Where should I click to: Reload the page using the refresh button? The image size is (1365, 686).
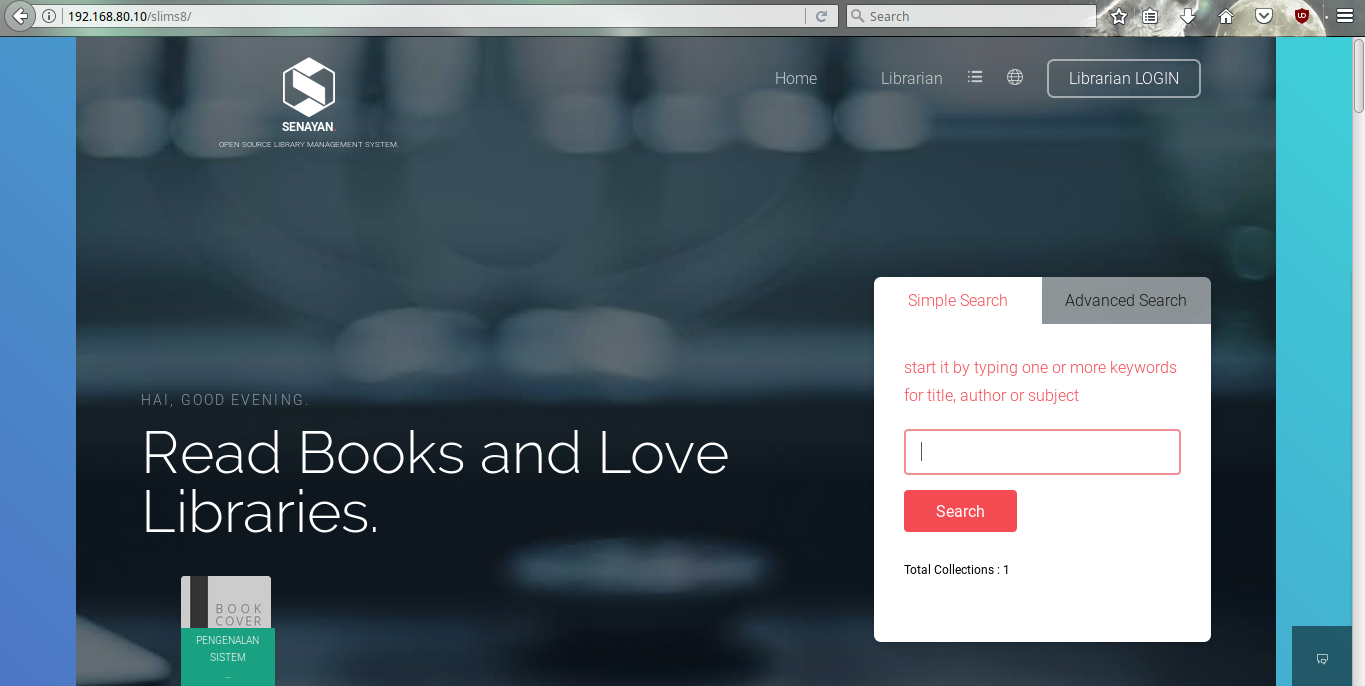821,16
